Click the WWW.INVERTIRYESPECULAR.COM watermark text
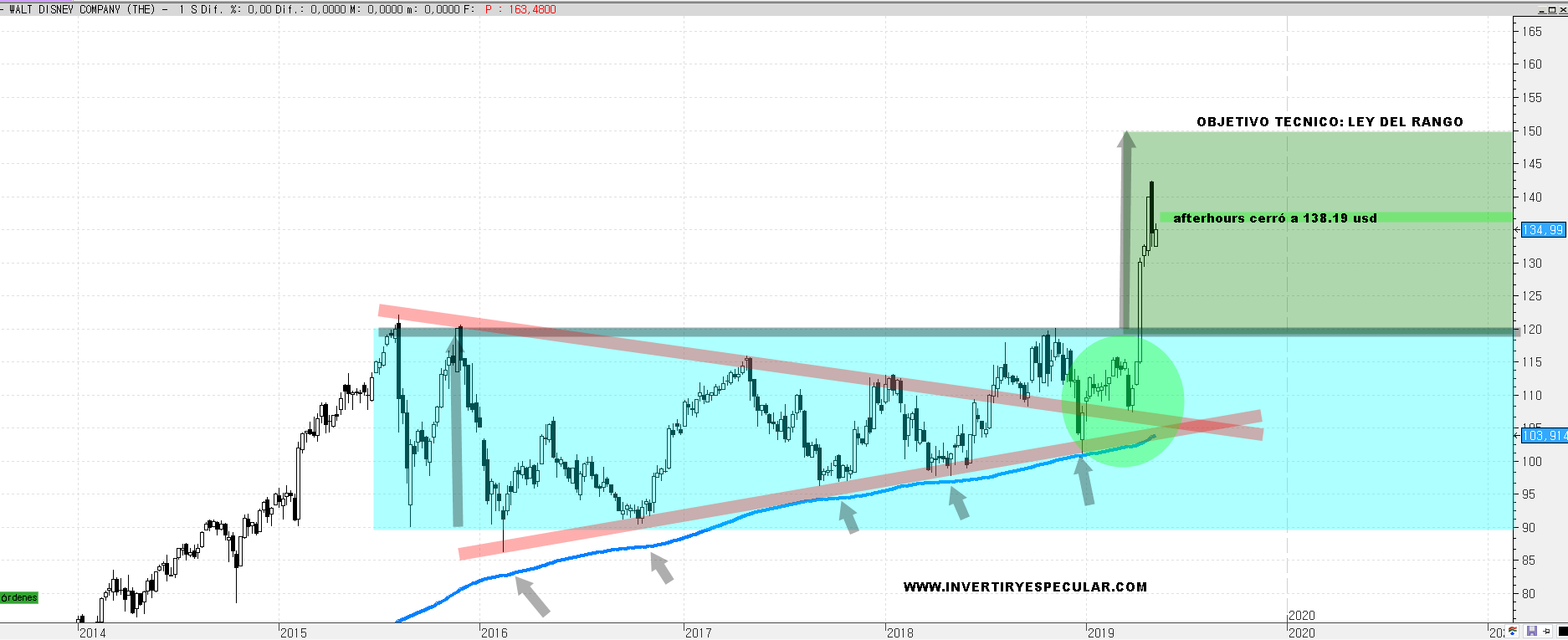The image size is (1568, 640). 1025,587
